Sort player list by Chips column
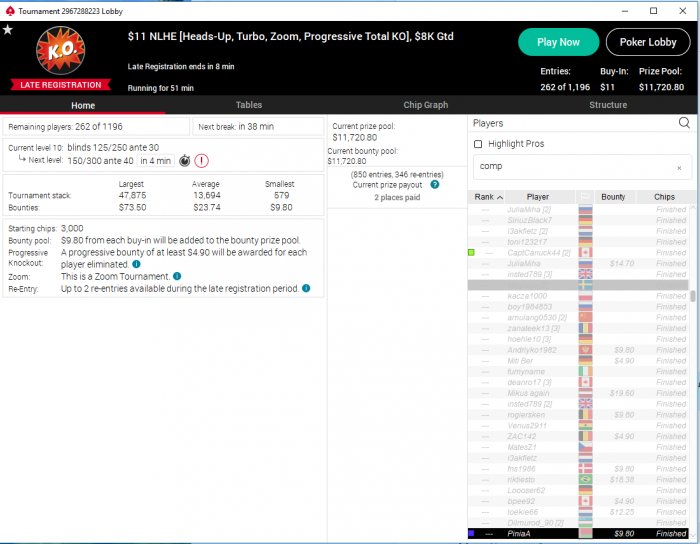Screen dimensions: 700x544 point(664,197)
